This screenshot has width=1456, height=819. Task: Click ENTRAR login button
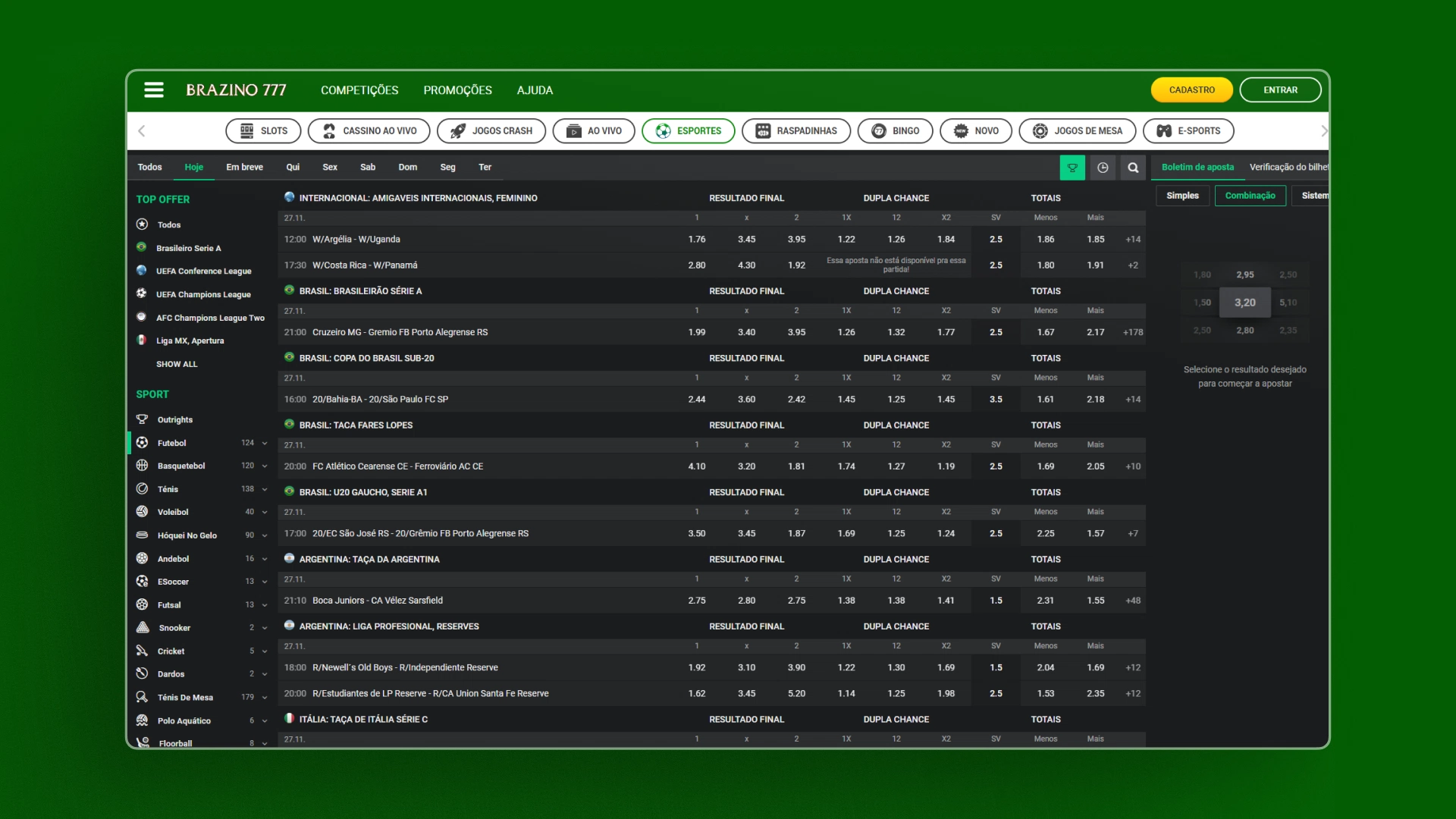1280,89
